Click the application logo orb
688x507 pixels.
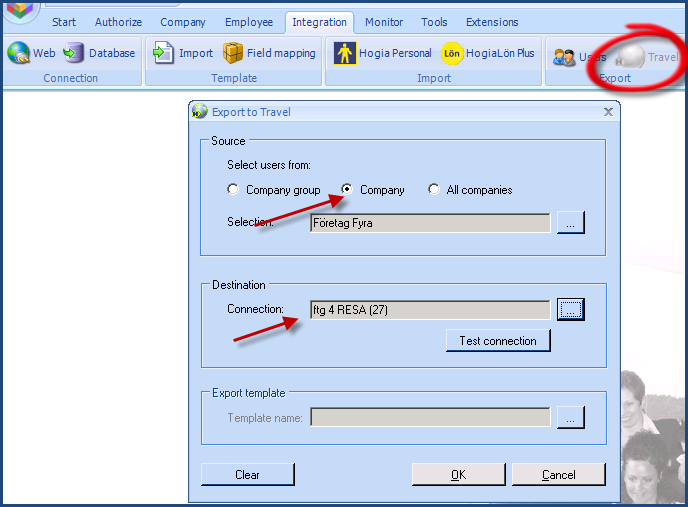pos(20,10)
